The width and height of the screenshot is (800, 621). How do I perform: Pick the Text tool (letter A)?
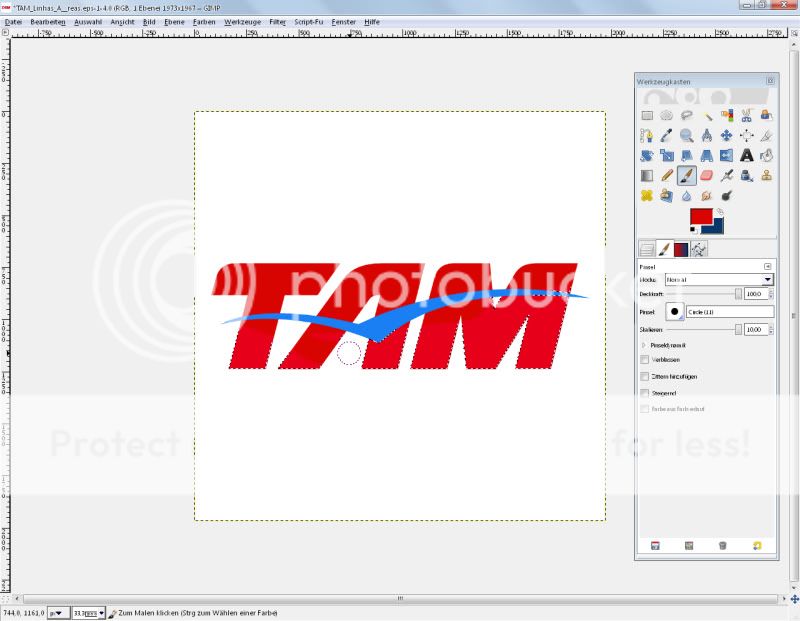tap(746, 155)
